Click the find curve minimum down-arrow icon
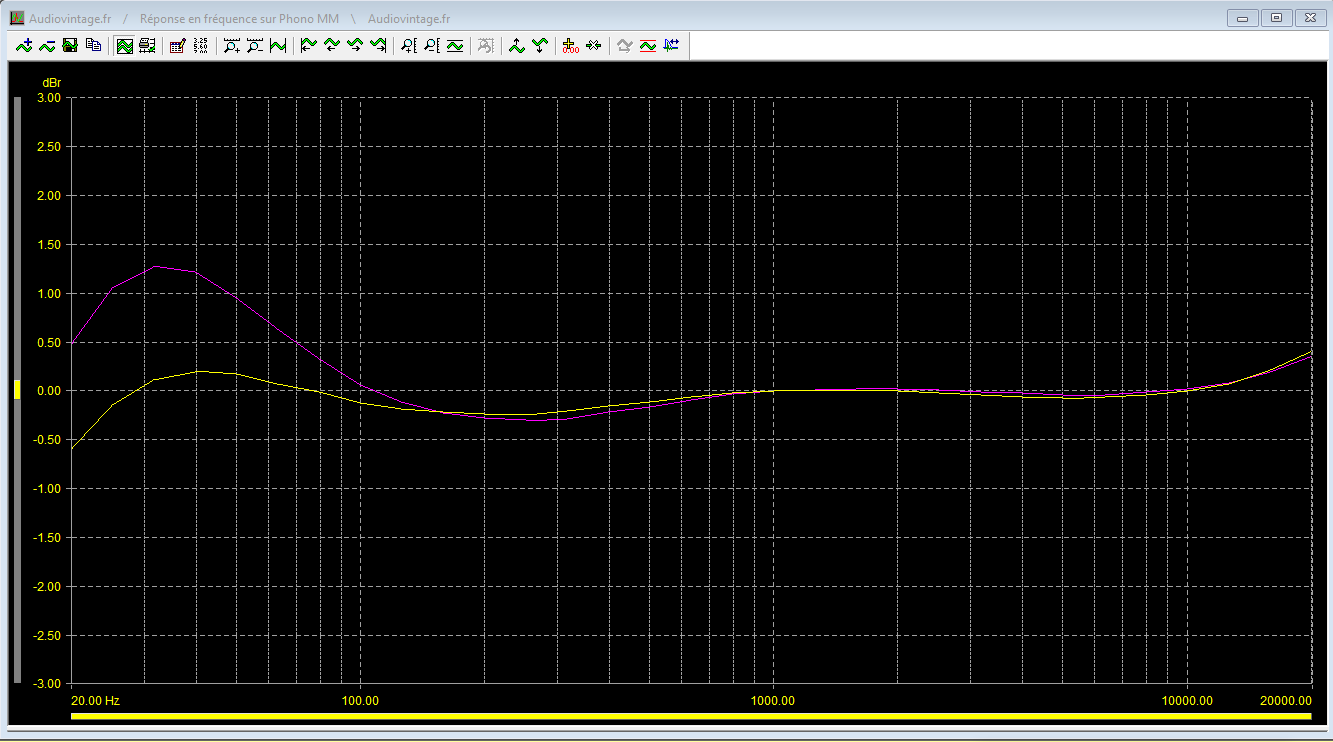The height and width of the screenshot is (742, 1333). [539, 45]
